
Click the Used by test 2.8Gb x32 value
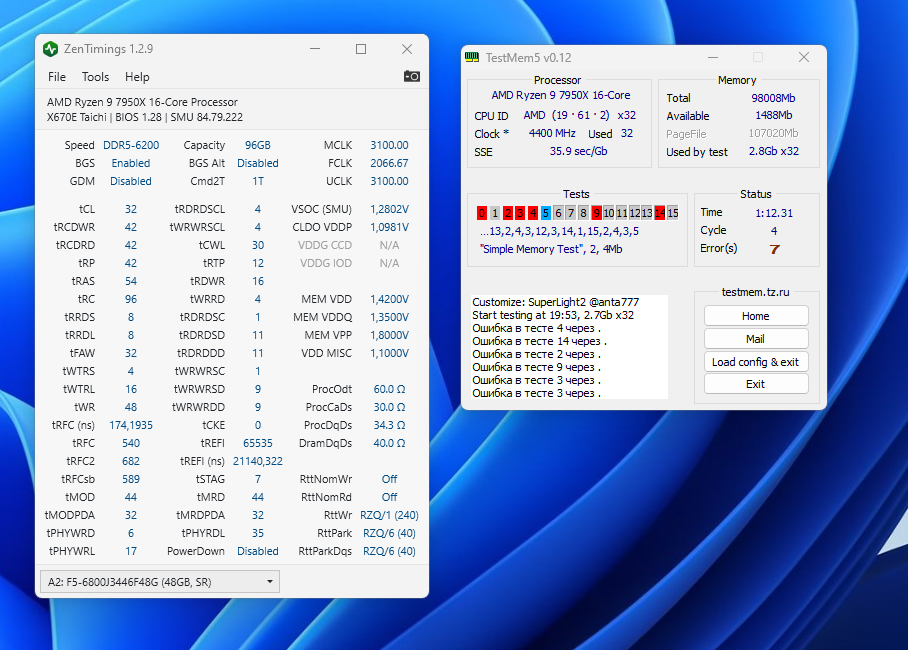coord(774,151)
